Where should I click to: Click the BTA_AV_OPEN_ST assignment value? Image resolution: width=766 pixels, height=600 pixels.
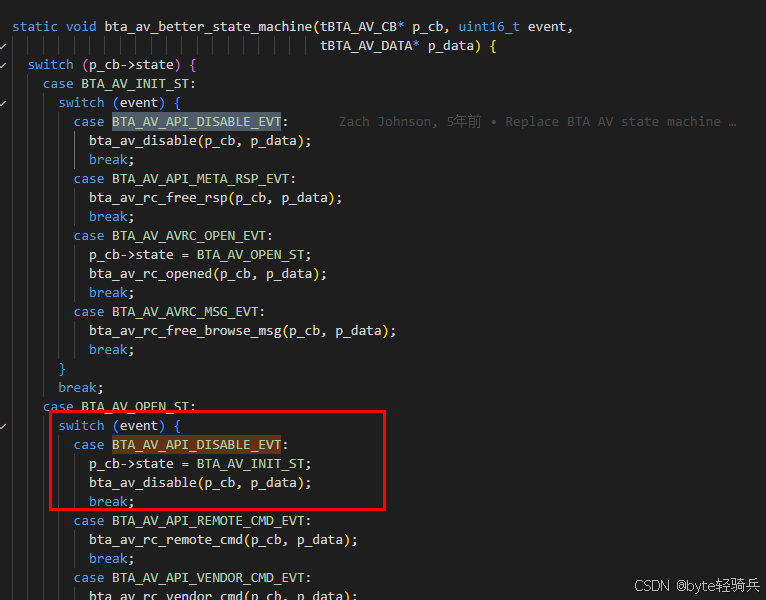[250, 255]
